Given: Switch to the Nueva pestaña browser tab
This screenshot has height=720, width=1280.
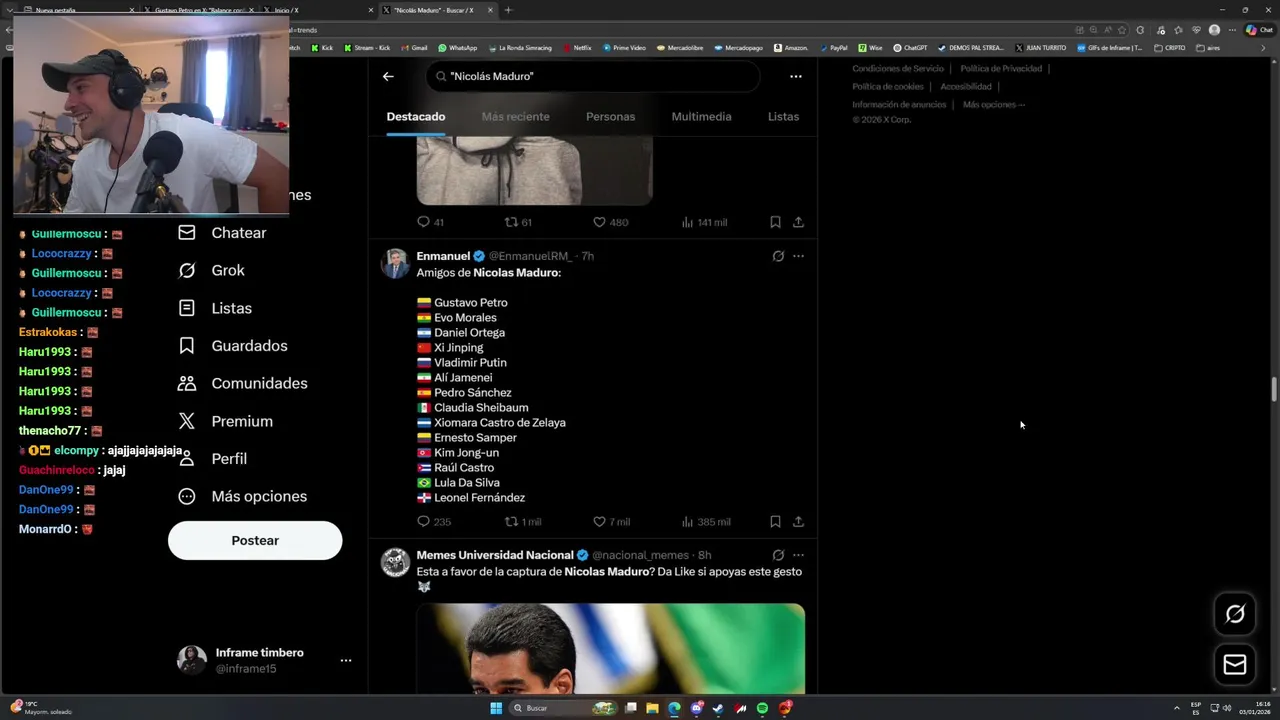Looking at the screenshot, I should tap(80, 10).
